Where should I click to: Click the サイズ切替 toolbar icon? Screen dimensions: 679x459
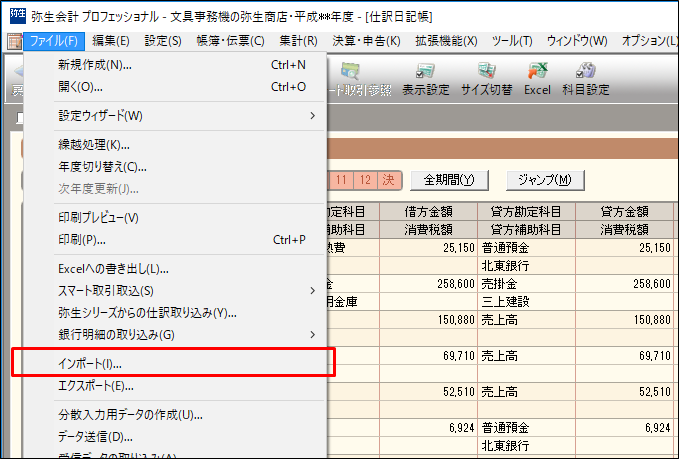pos(486,79)
